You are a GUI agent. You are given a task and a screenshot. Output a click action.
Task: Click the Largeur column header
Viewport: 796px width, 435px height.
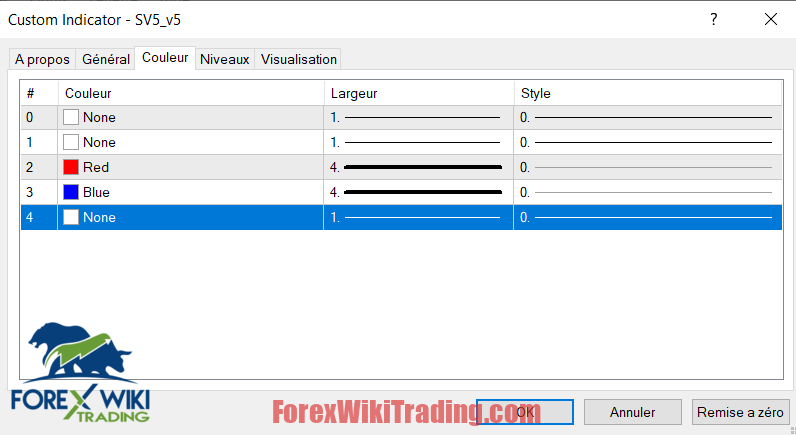pyautogui.click(x=419, y=93)
